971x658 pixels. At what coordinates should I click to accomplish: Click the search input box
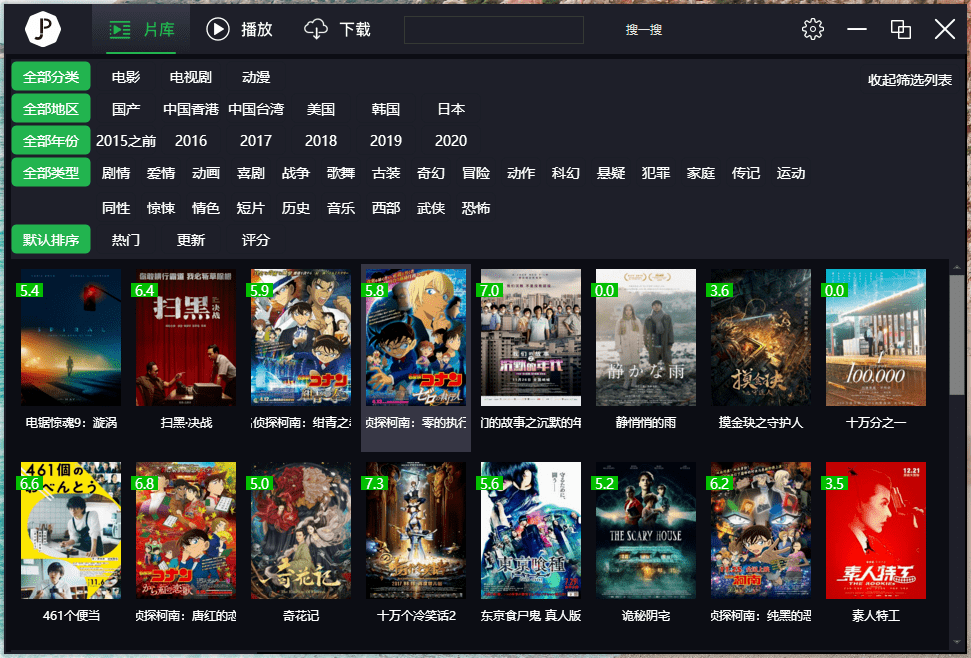(x=494, y=30)
